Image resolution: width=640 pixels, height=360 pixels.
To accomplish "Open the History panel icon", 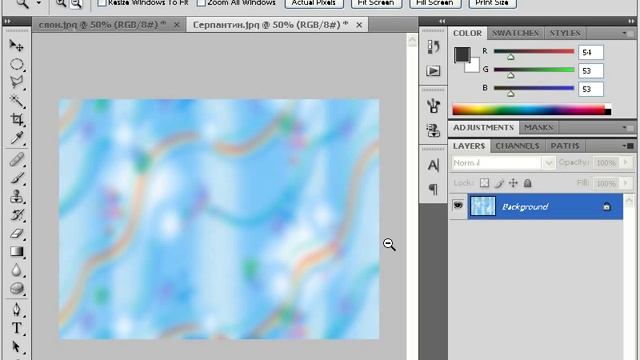I will click(x=433, y=47).
